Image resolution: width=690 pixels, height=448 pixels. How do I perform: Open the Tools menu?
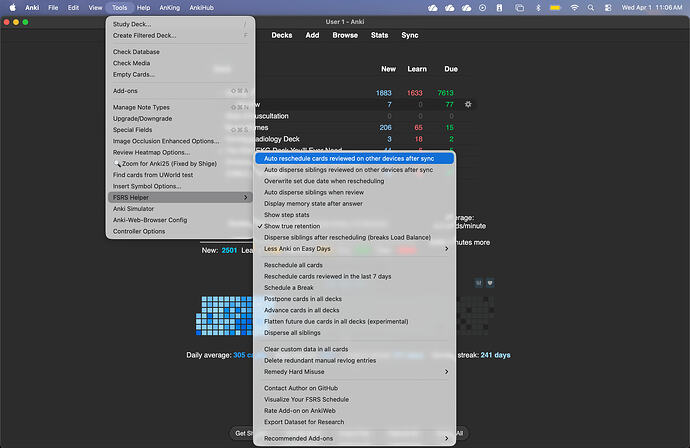pyautogui.click(x=119, y=7)
